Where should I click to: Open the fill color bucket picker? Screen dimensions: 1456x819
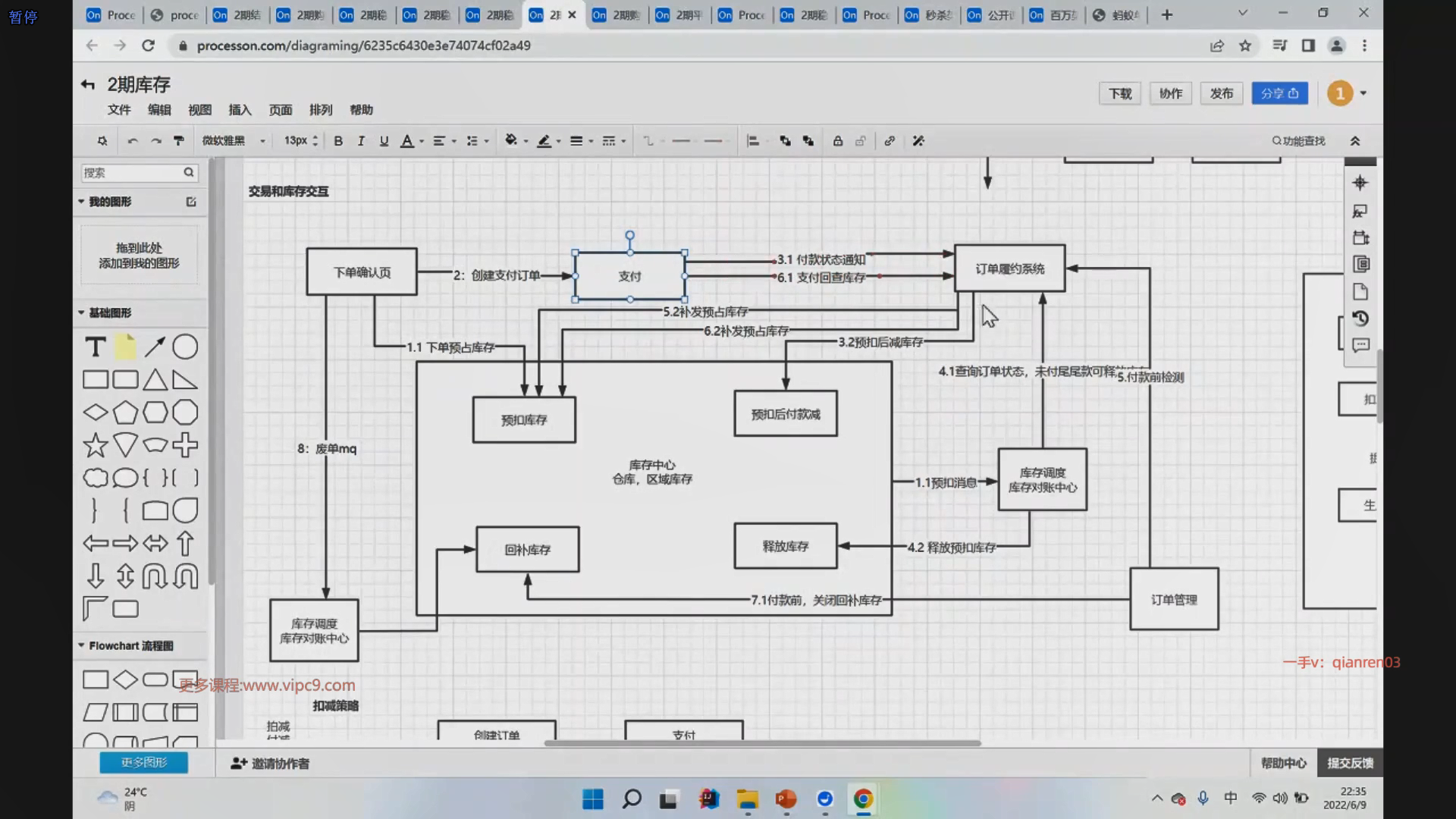coord(511,141)
